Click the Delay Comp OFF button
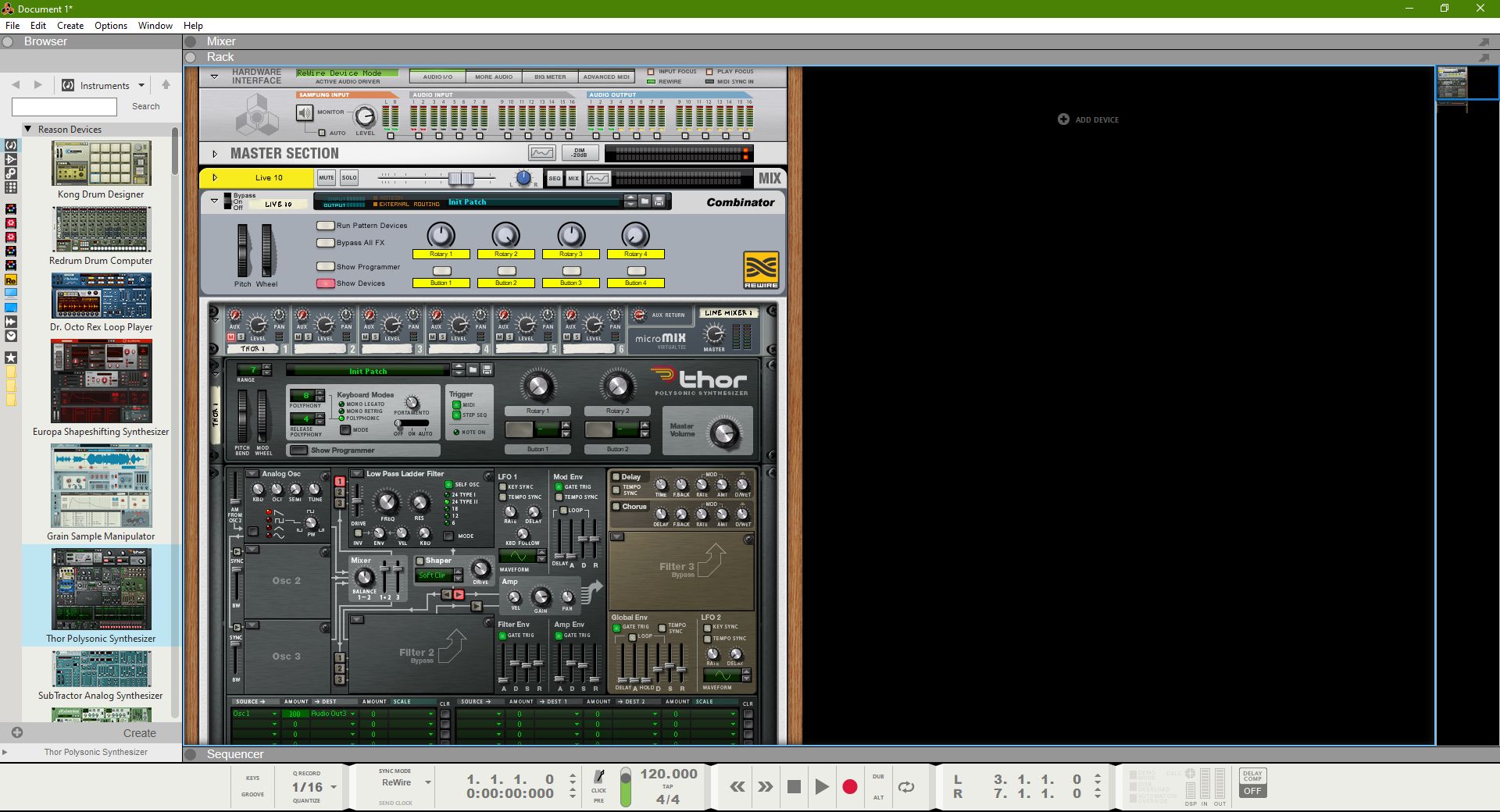The width and height of the screenshot is (1500, 812). click(1252, 791)
